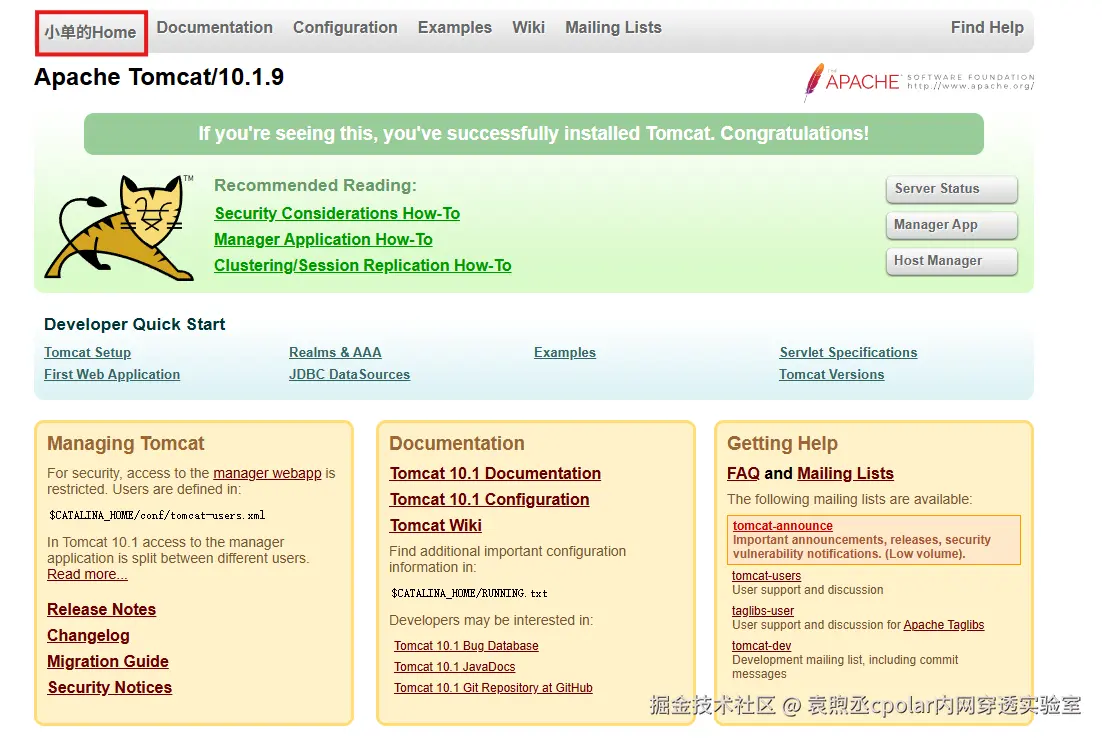Screen dimensions: 1102x738
Task: Open the 小单的Home nav item
Action: point(91,32)
